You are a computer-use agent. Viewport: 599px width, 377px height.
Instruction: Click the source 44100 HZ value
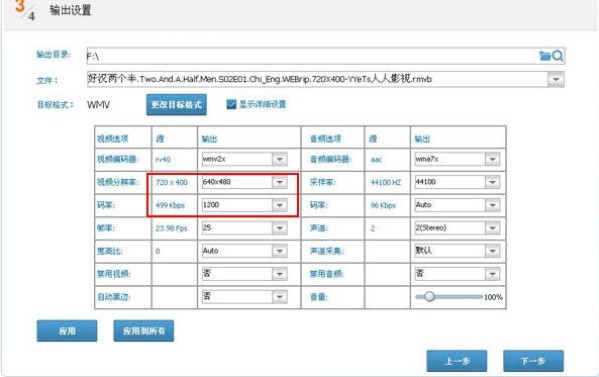(386, 183)
